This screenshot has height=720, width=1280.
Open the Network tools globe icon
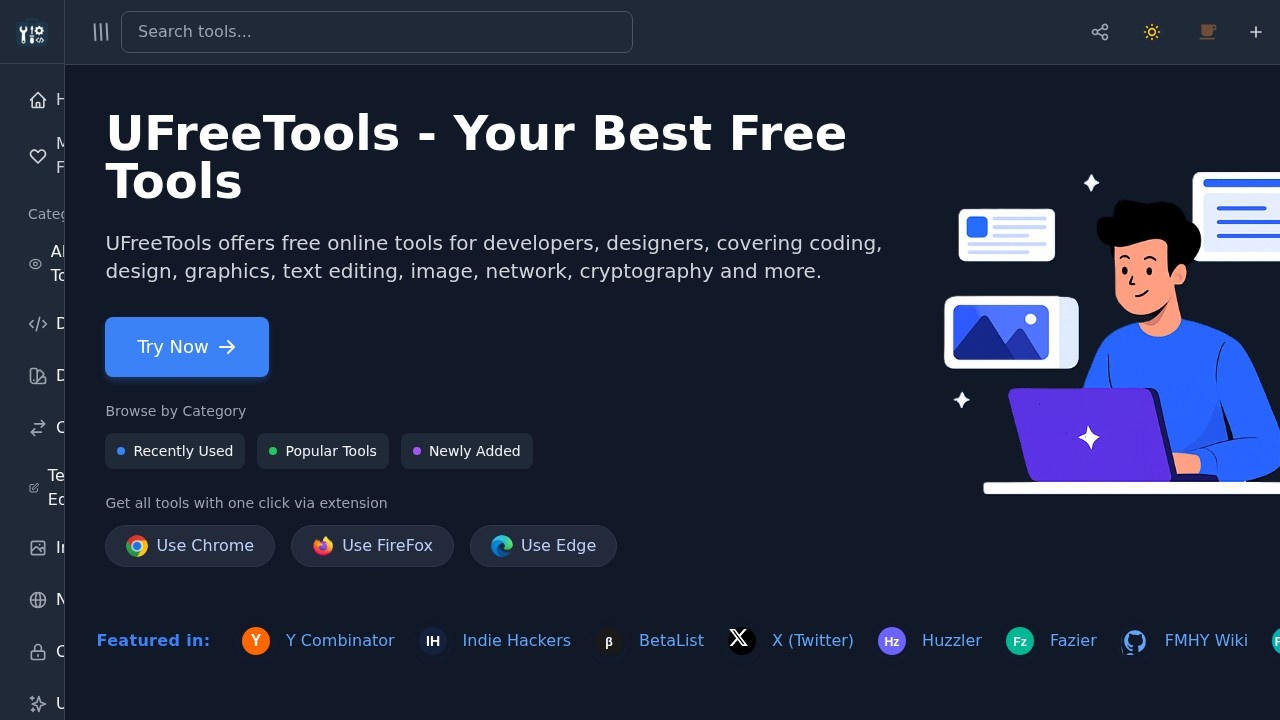37,599
